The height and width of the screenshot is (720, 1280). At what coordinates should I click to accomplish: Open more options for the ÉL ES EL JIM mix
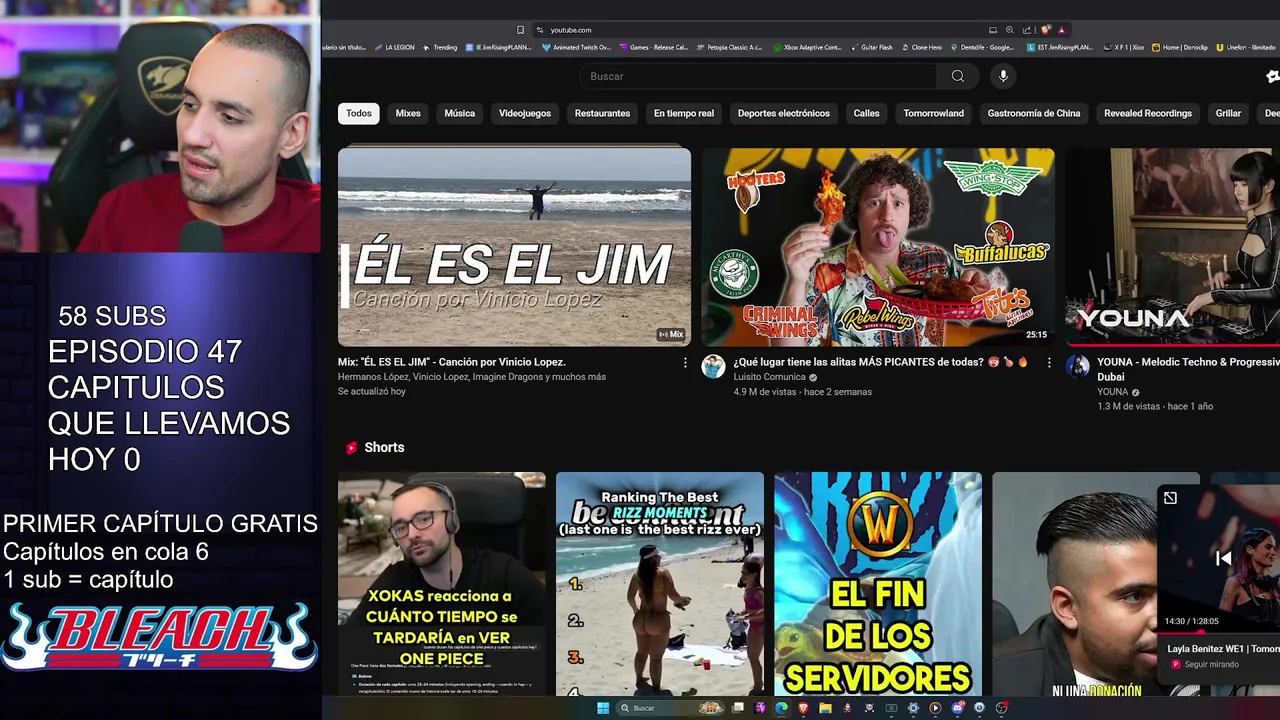(x=685, y=362)
